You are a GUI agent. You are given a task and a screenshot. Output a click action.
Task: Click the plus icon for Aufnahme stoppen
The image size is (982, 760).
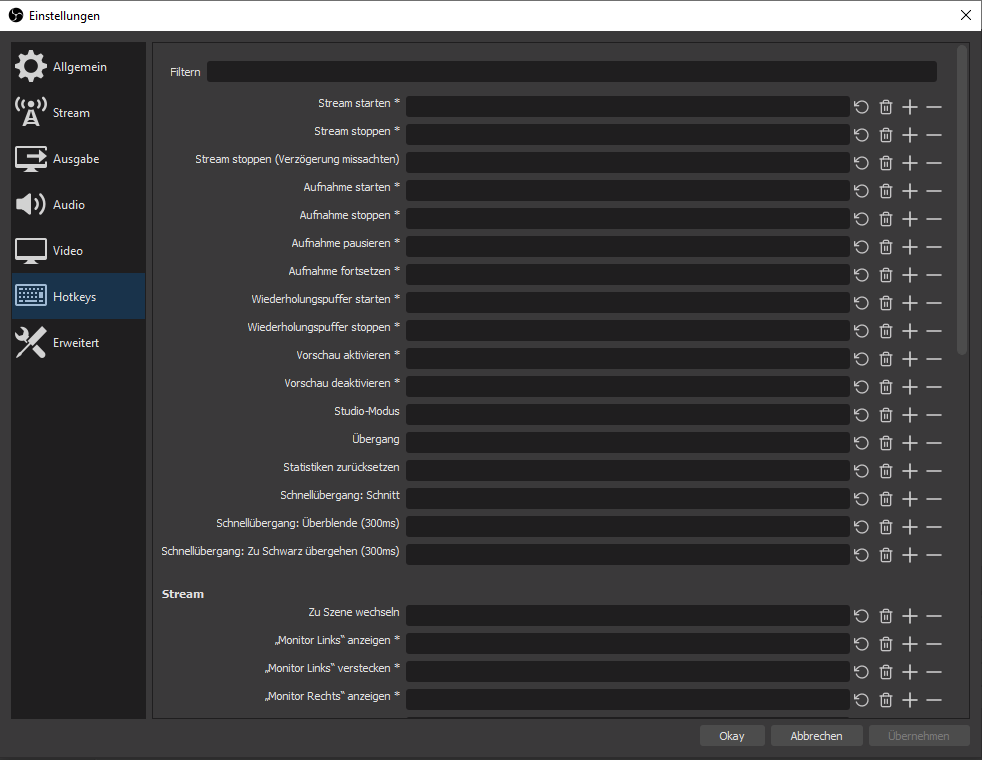point(909,219)
